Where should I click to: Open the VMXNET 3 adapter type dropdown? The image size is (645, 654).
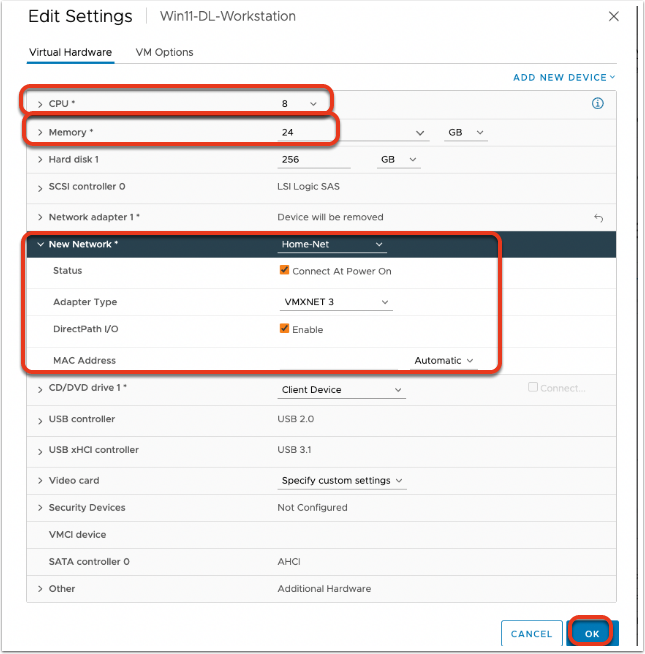click(x=335, y=302)
